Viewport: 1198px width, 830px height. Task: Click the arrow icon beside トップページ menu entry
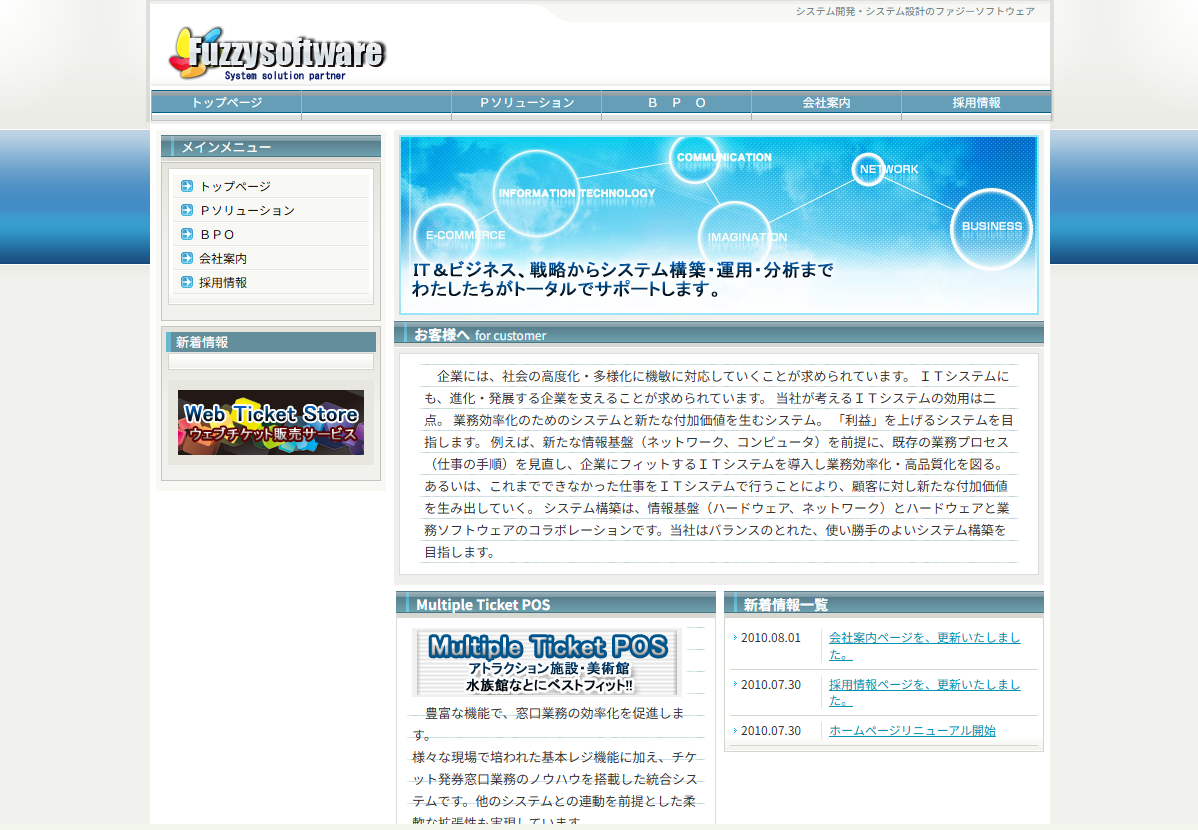(x=185, y=184)
